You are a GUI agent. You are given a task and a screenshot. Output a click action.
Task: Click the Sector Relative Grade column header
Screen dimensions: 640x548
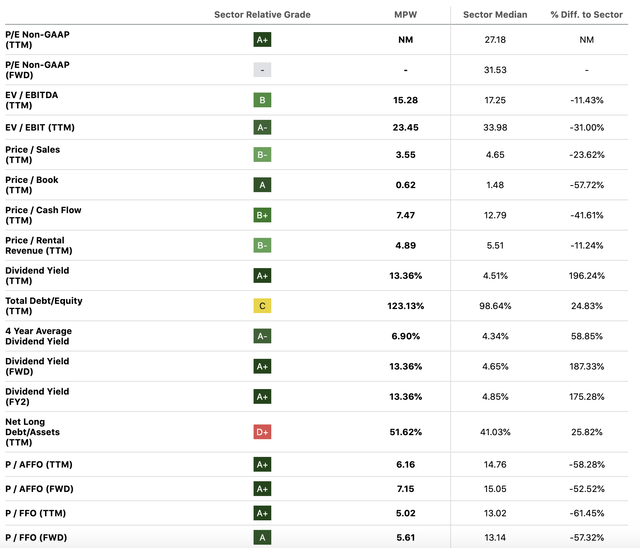263,14
